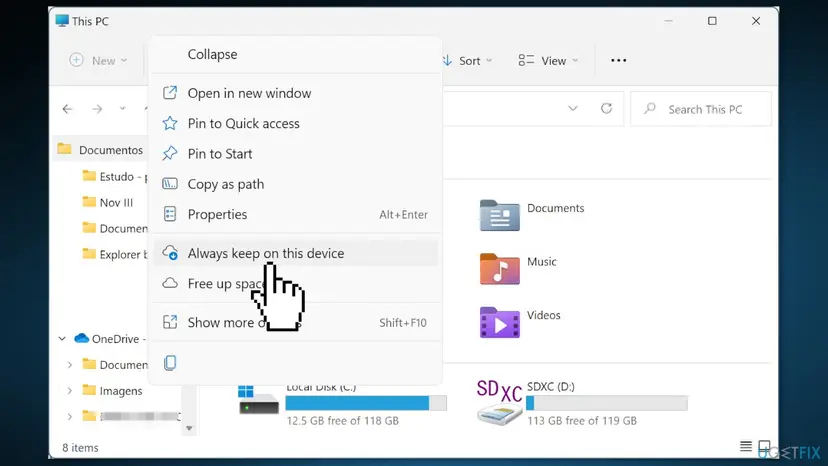
Task: Select Copy as path
Action: (295, 184)
